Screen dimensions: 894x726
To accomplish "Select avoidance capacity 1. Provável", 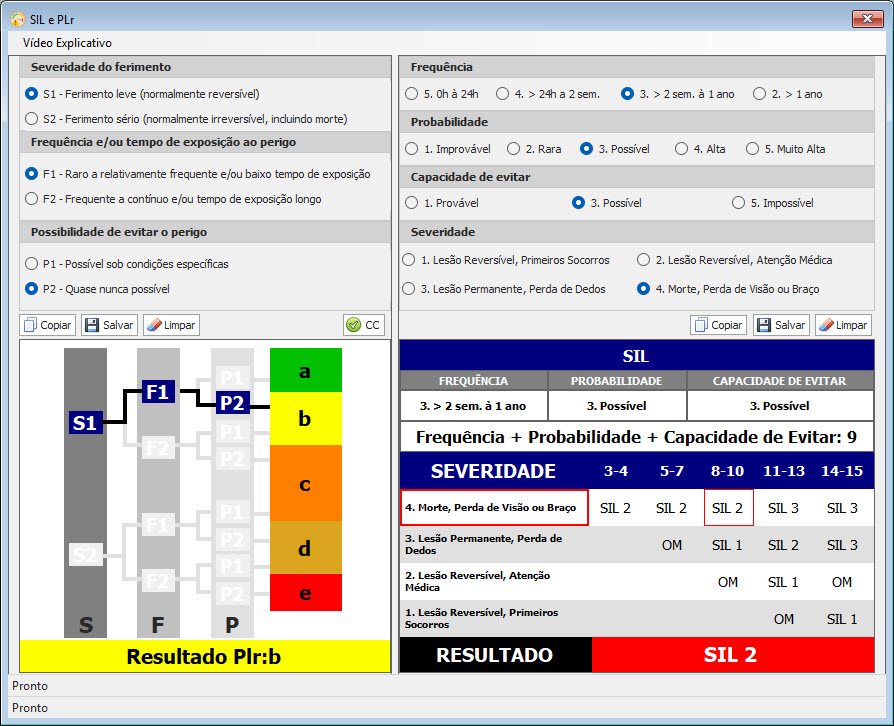I will click(x=442, y=203).
